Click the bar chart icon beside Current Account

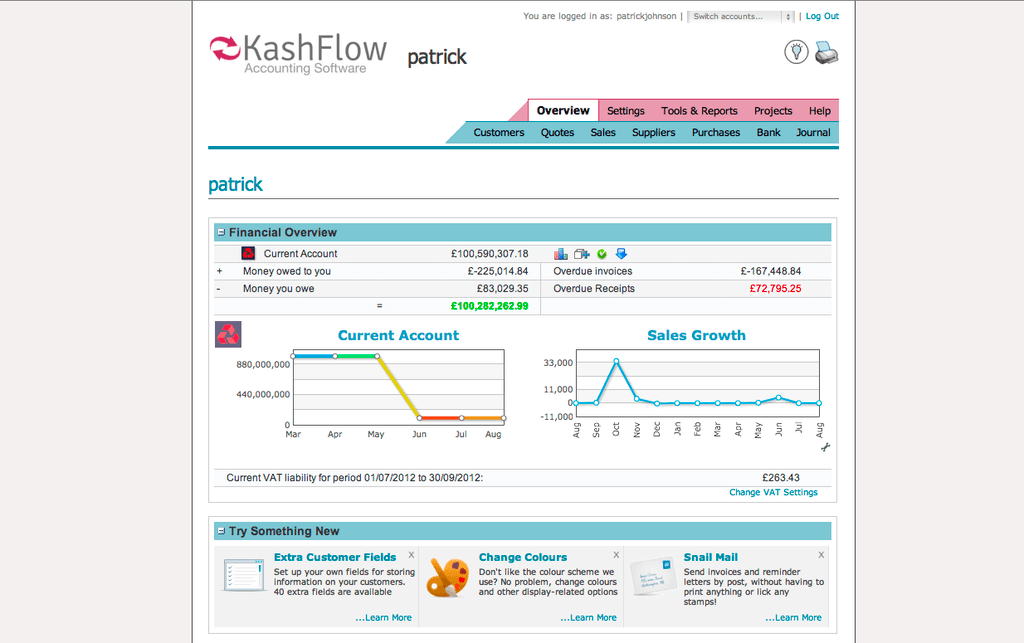(x=561, y=254)
